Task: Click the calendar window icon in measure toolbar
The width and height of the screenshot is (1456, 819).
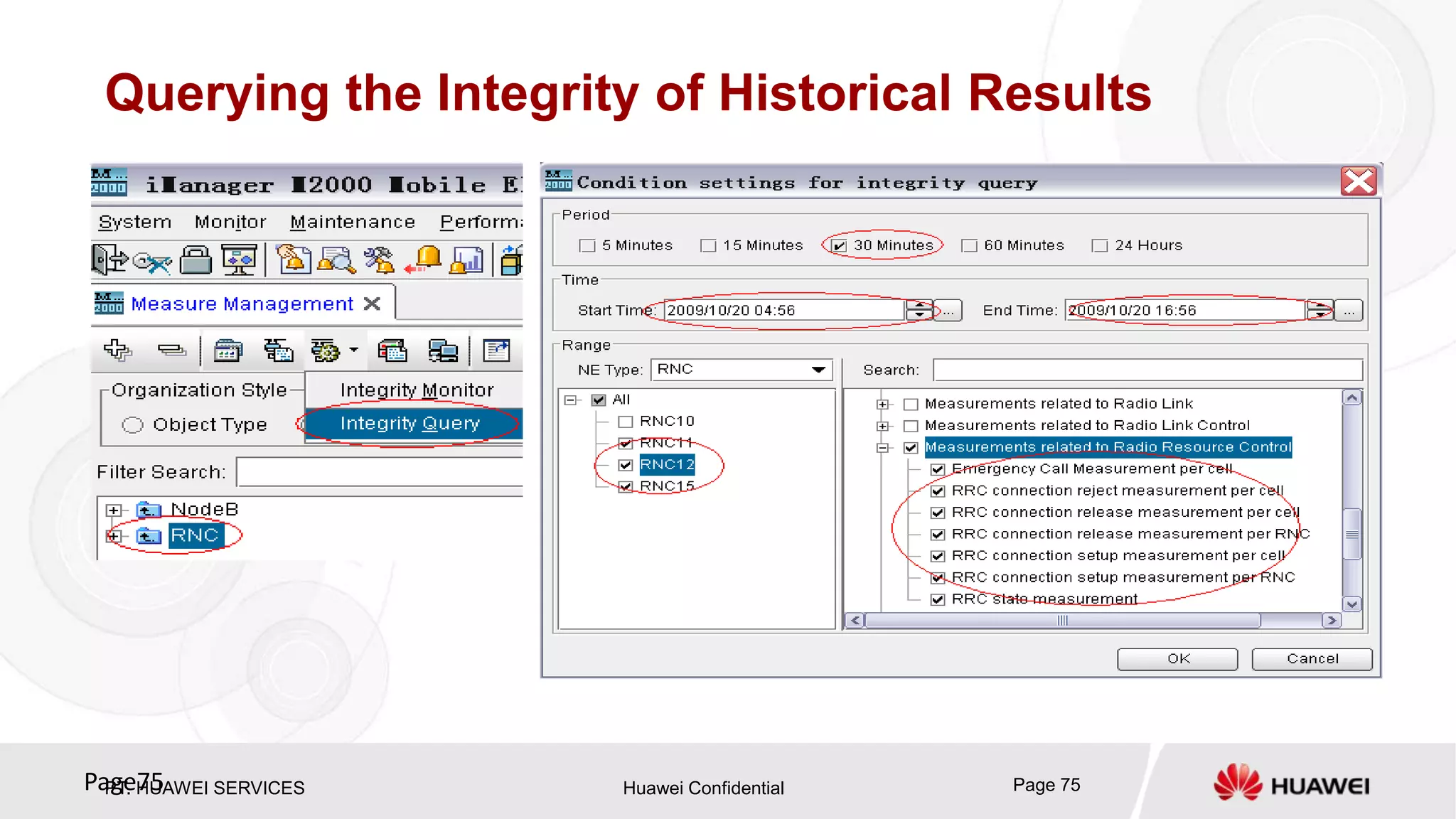Action: click(228, 350)
